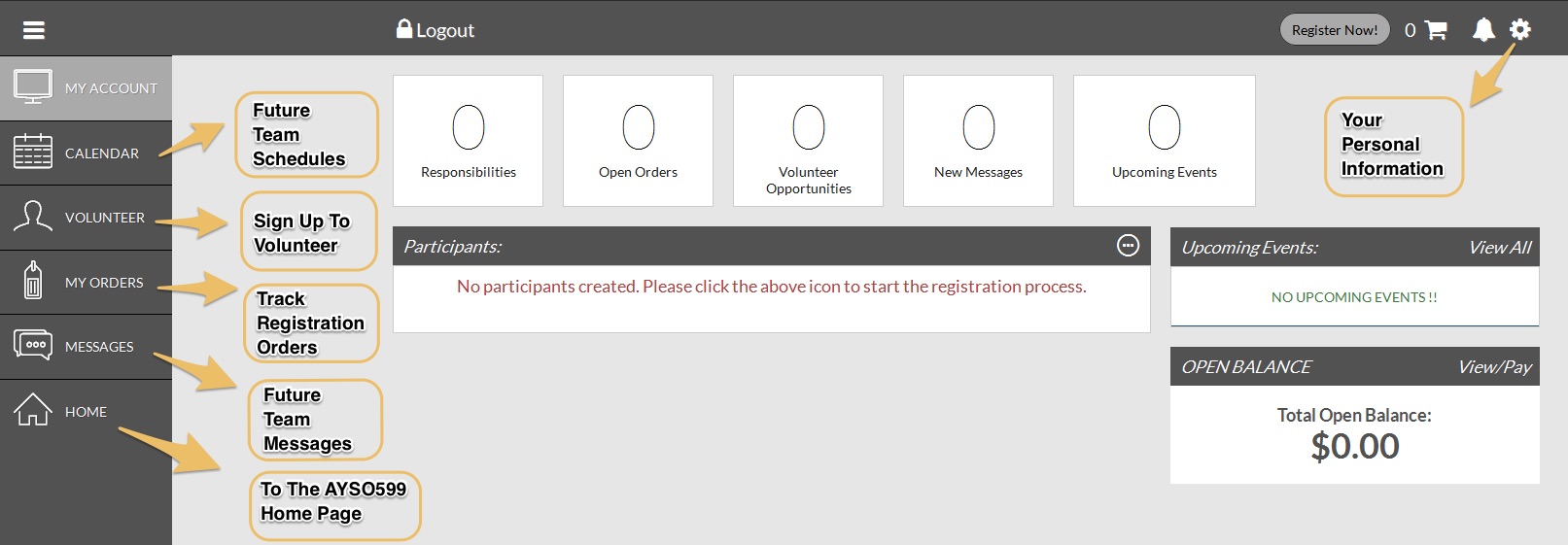Click the My Account monitor icon
Viewport: 1568px width, 545px height.
click(33, 87)
